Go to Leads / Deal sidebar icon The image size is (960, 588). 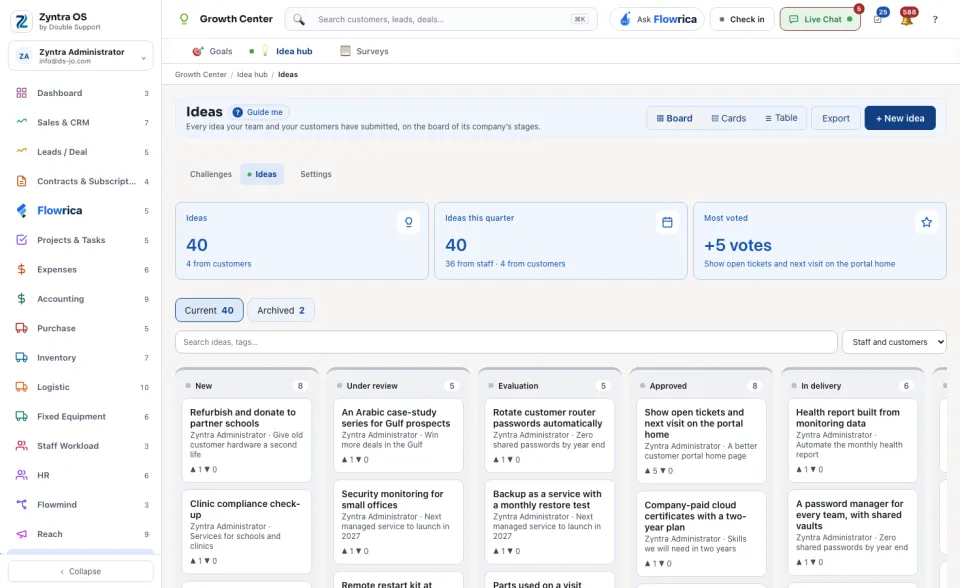(x=21, y=152)
